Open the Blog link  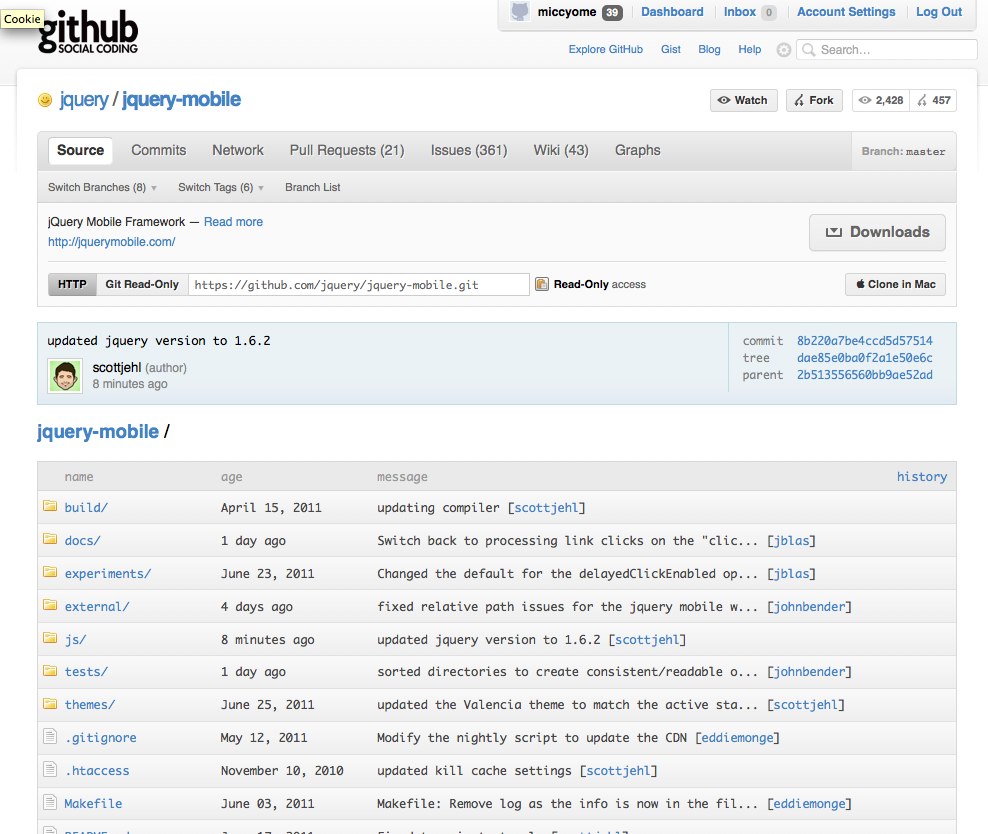(x=709, y=49)
